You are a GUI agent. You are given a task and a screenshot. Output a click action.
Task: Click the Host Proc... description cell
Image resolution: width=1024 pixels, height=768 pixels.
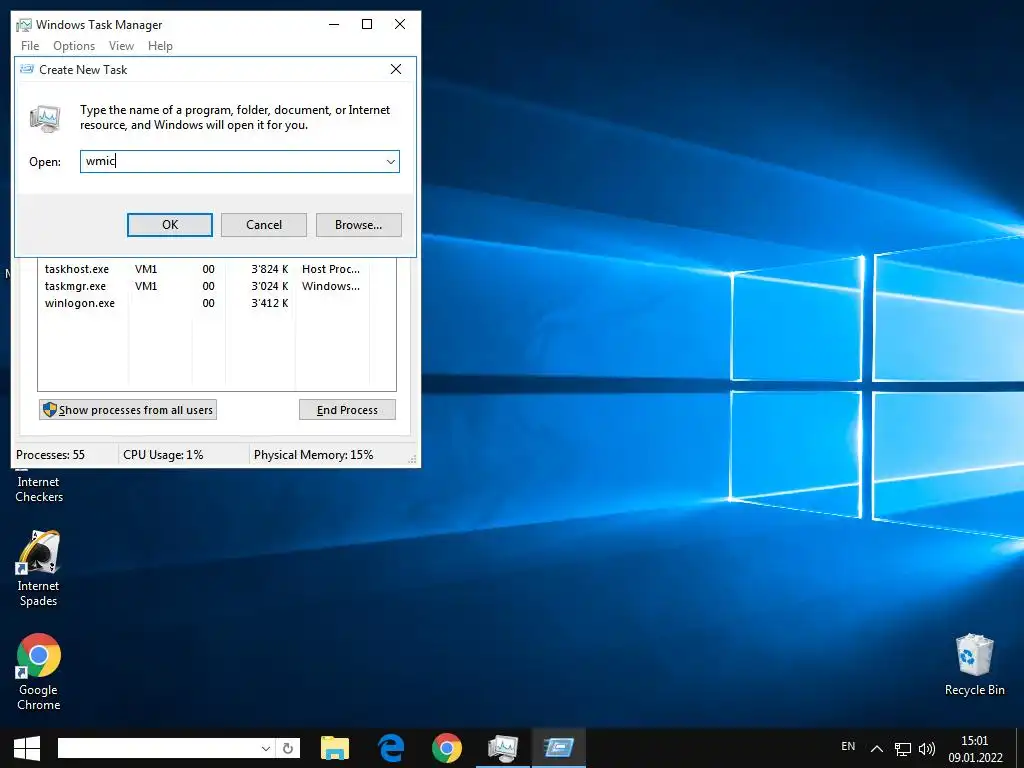click(330, 269)
